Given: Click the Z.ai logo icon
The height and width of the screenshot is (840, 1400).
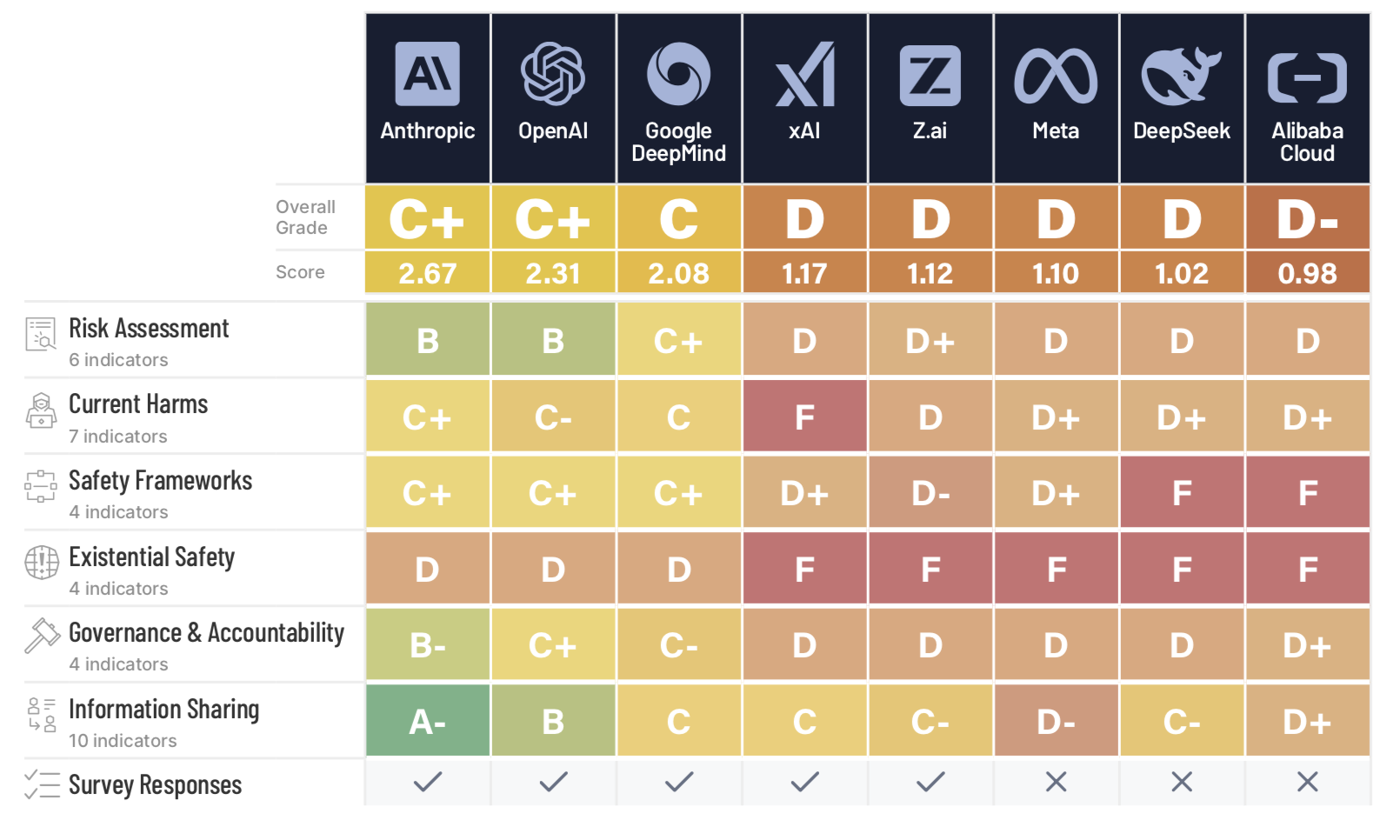Looking at the screenshot, I should point(930,76).
